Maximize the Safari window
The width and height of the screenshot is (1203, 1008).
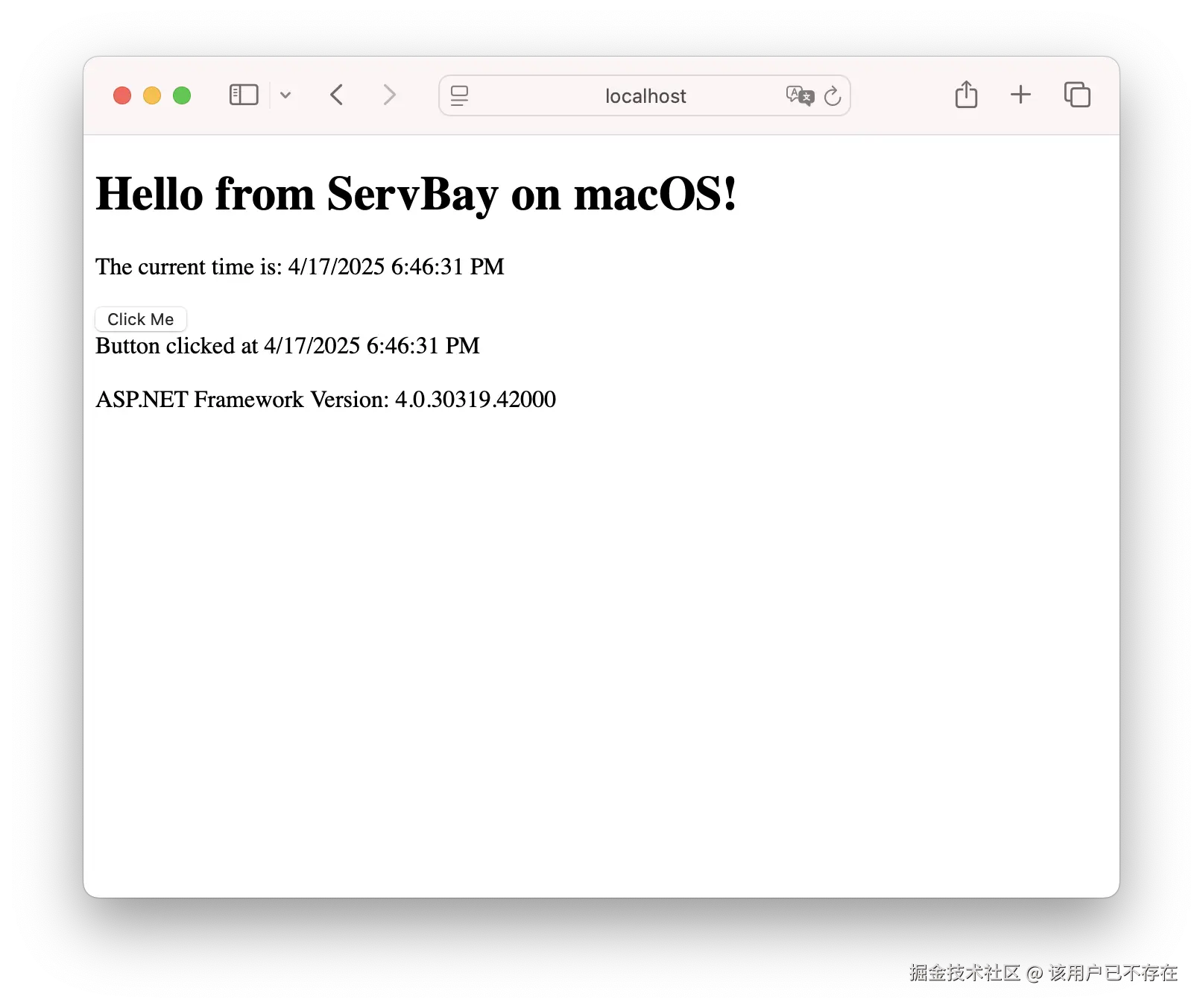click(182, 95)
